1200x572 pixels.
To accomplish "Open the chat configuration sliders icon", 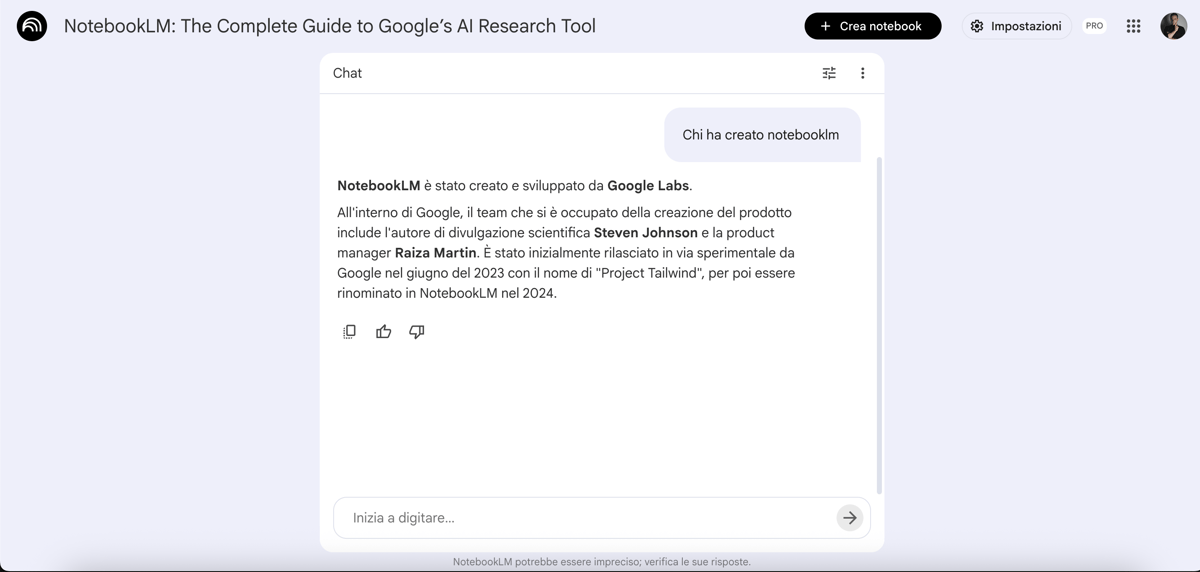I will tap(829, 73).
